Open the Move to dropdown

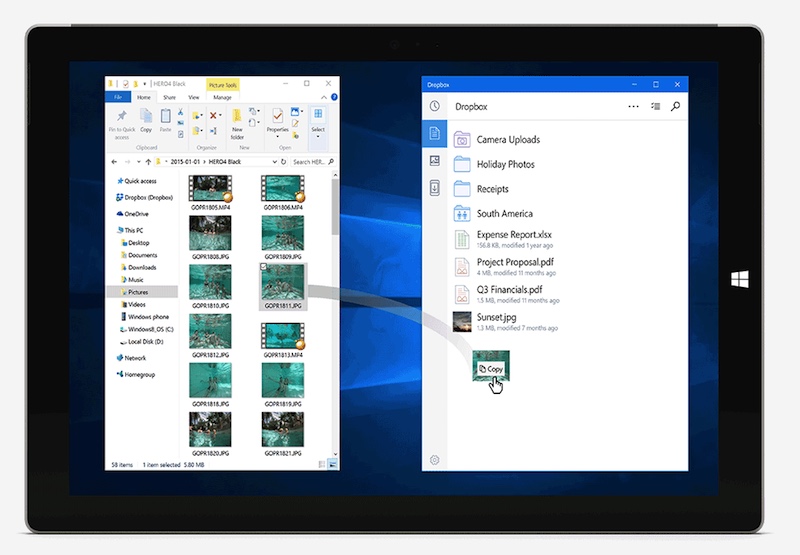tap(197, 115)
